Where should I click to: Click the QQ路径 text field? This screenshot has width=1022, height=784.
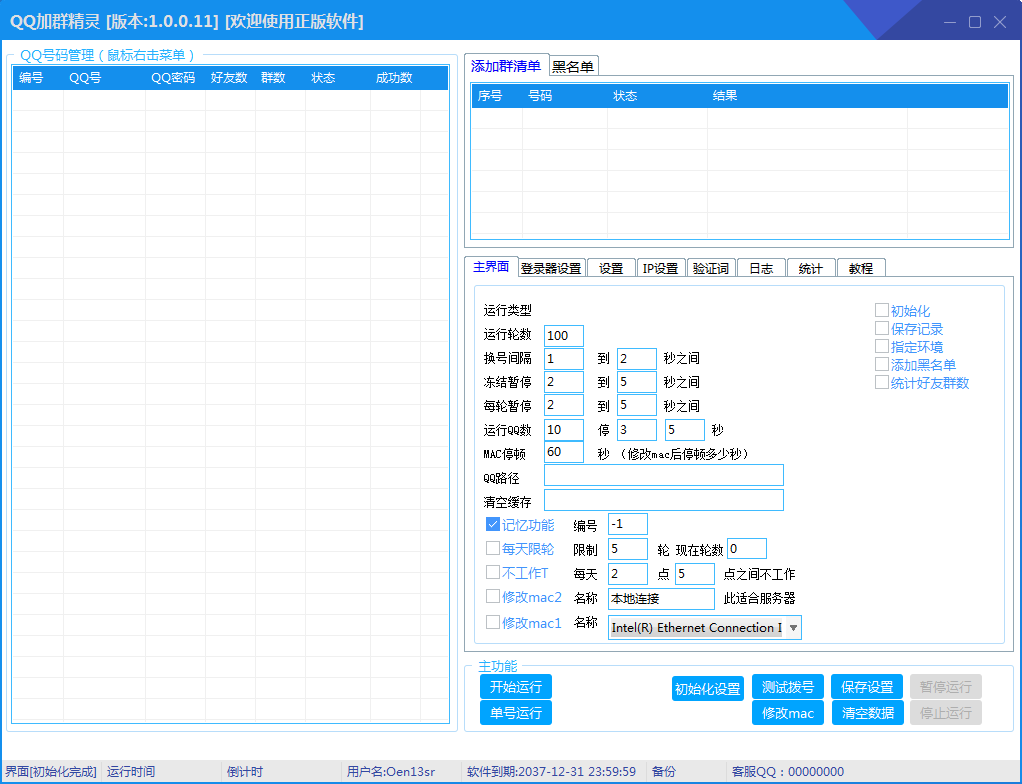pyautogui.click(x=664, y=475)
